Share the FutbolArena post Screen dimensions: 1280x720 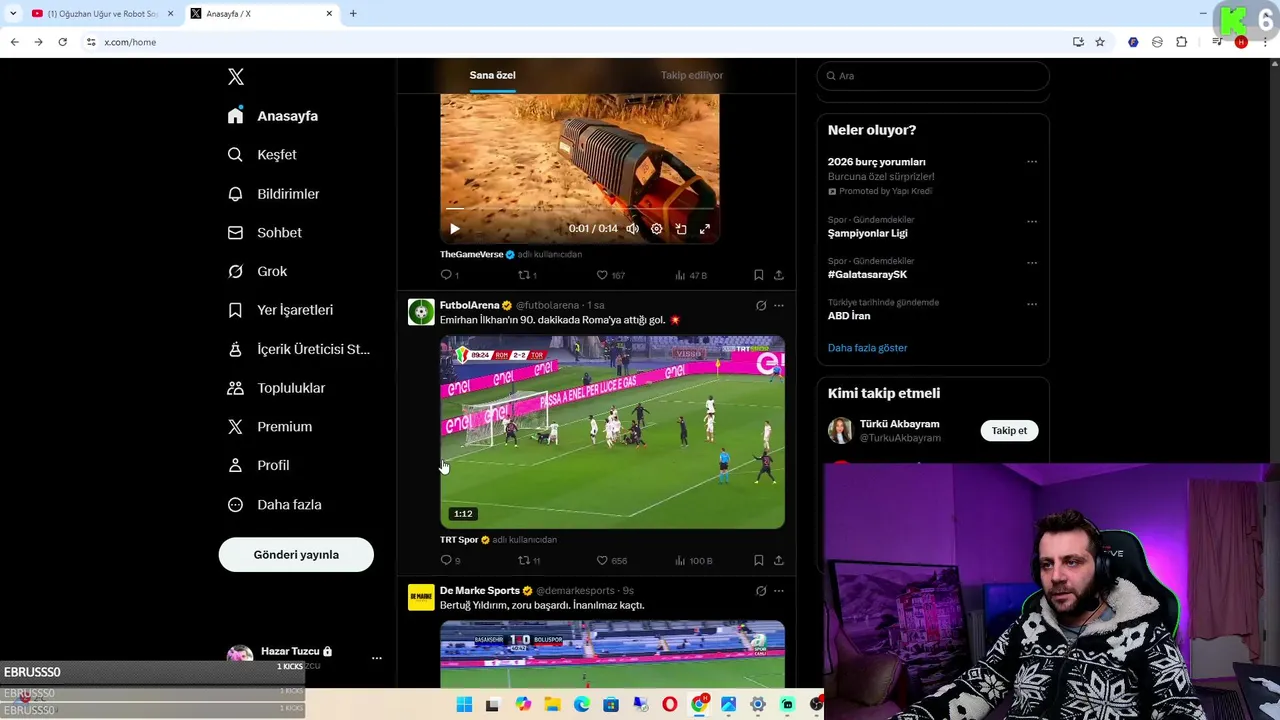779,561
